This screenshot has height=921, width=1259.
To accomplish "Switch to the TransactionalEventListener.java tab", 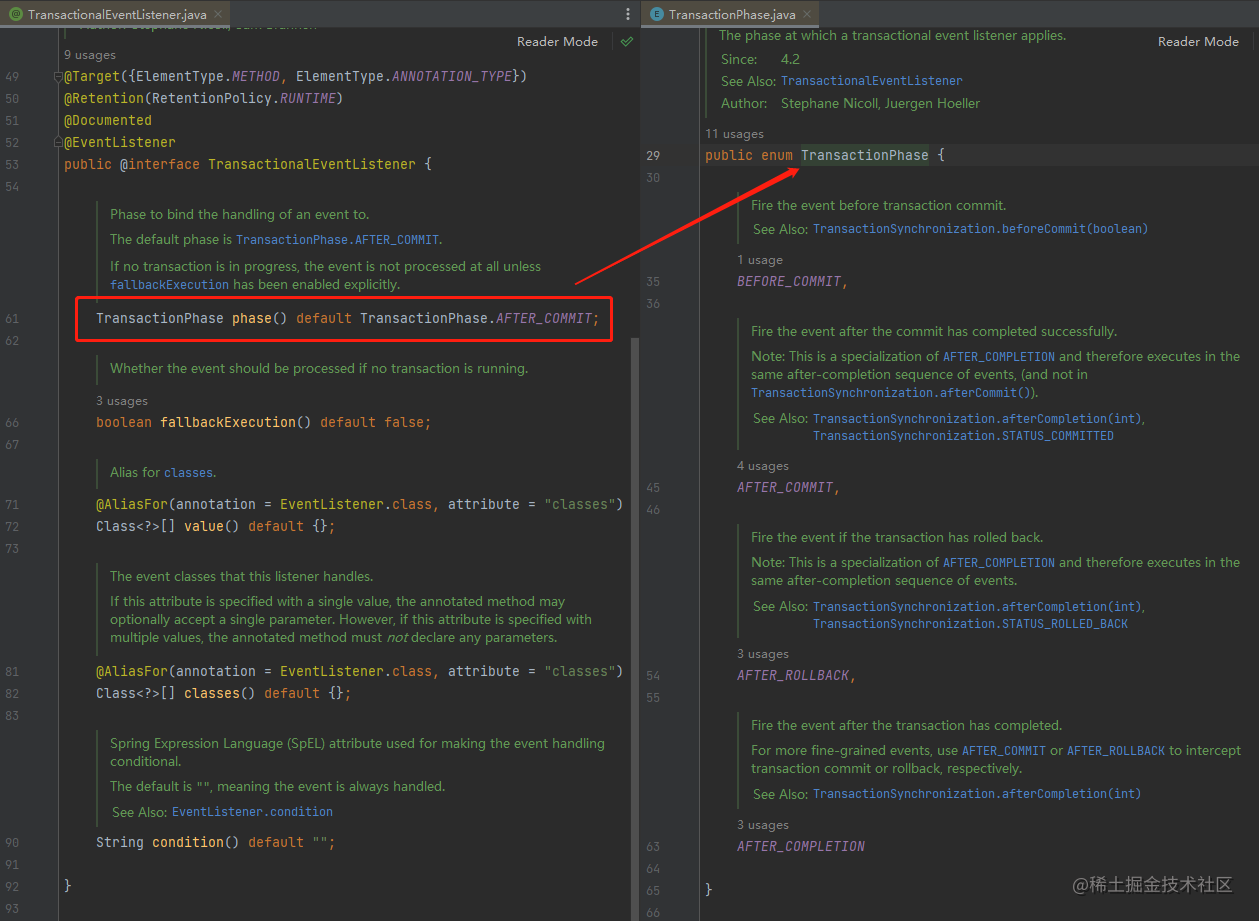I will [116, 14].
